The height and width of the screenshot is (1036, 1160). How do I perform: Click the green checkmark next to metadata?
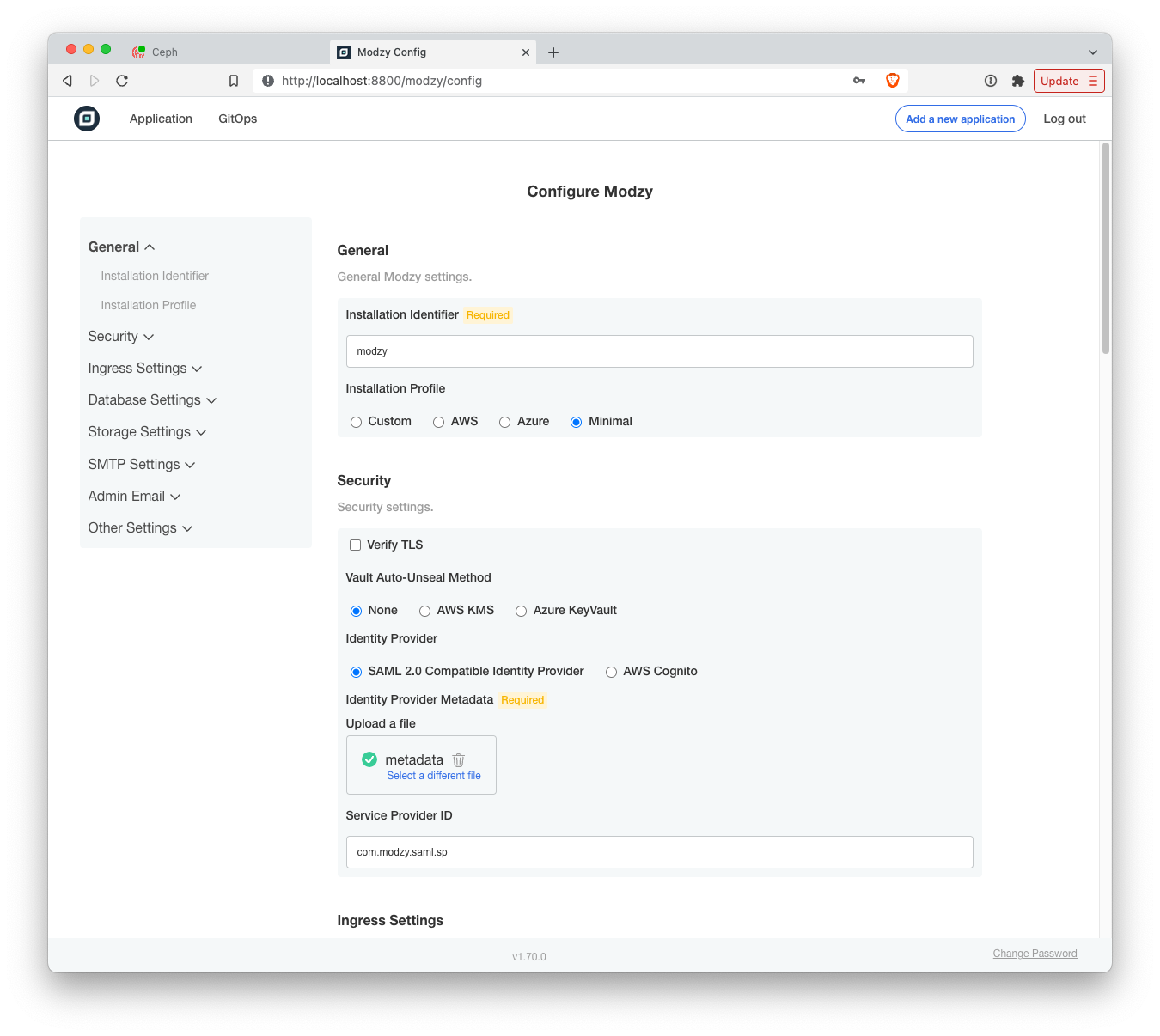(x=369, y=759)
